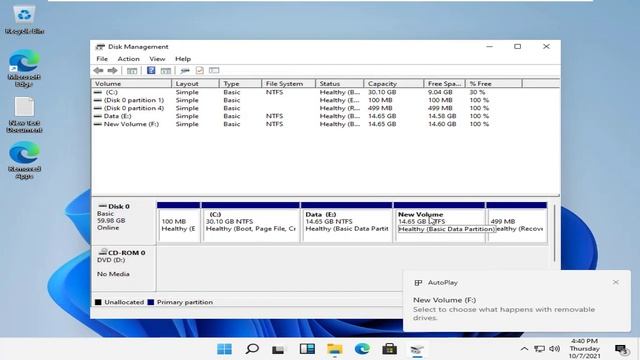Screen dimensions: 640x360
Task: Click the Properties checkmark toolbar icon
Action: click(200, 71)
